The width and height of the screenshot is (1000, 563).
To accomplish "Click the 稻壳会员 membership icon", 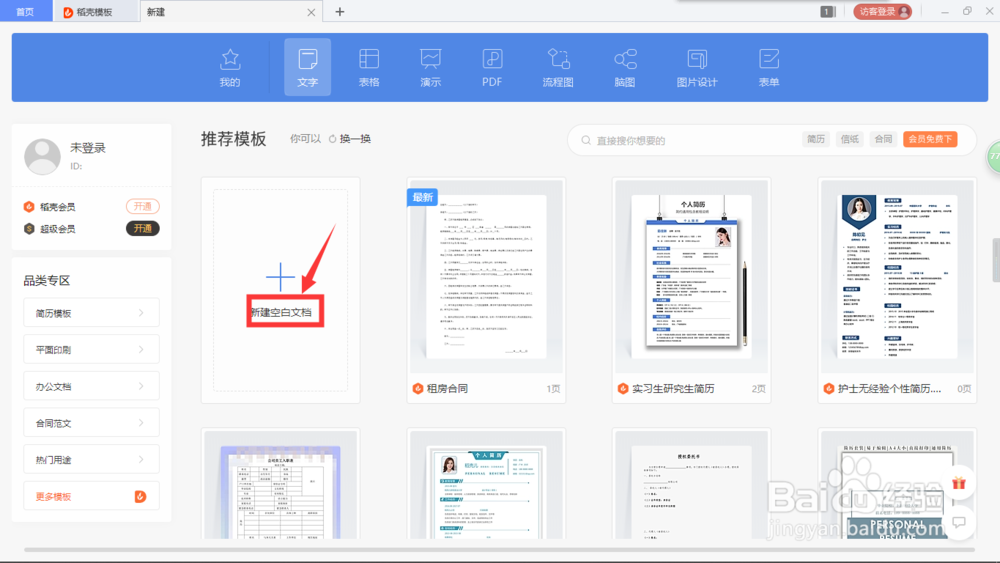I will pyautogui.click(x=29, y=207).
